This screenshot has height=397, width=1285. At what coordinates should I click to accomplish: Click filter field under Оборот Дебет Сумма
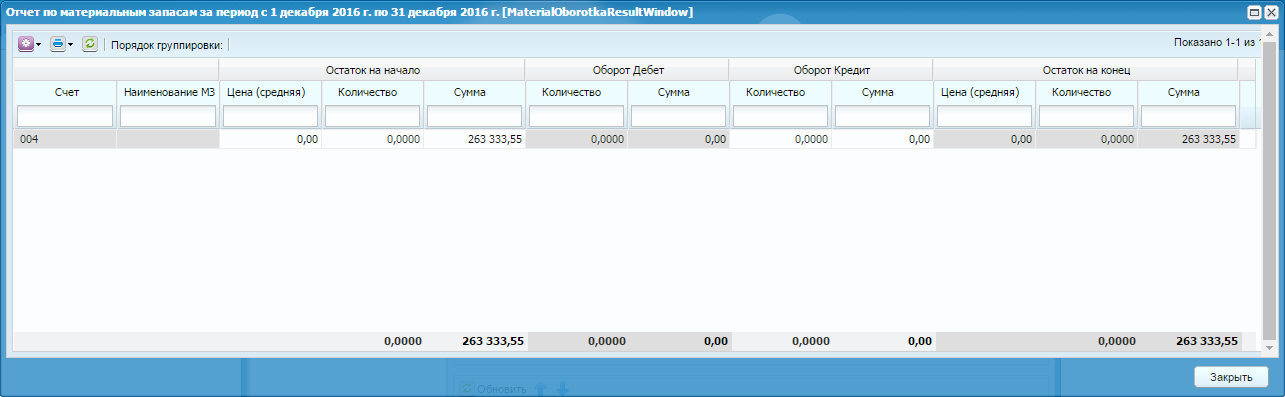(678, 116)
